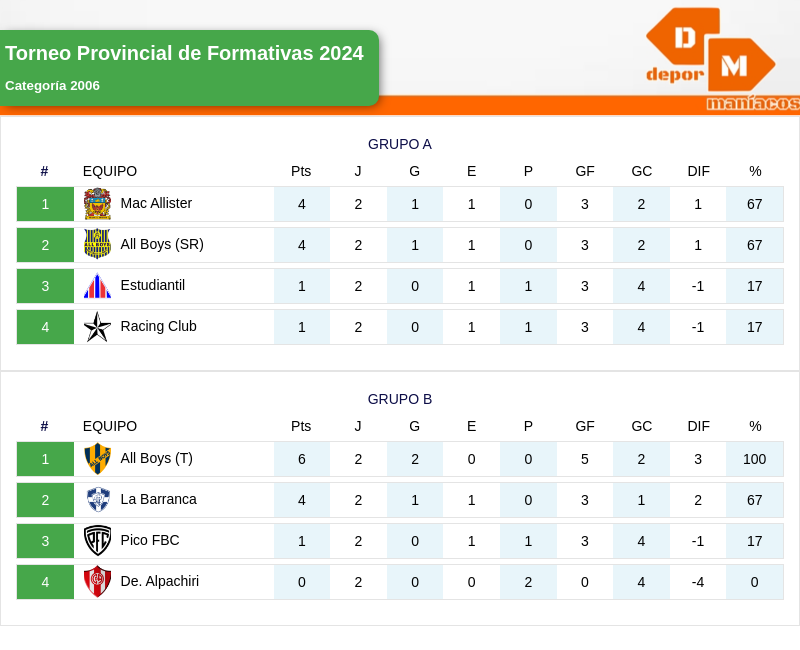Click the De. Alpachiri team crest
The height and width of the screenshot is (650, 800).
[x=97, y=582]
